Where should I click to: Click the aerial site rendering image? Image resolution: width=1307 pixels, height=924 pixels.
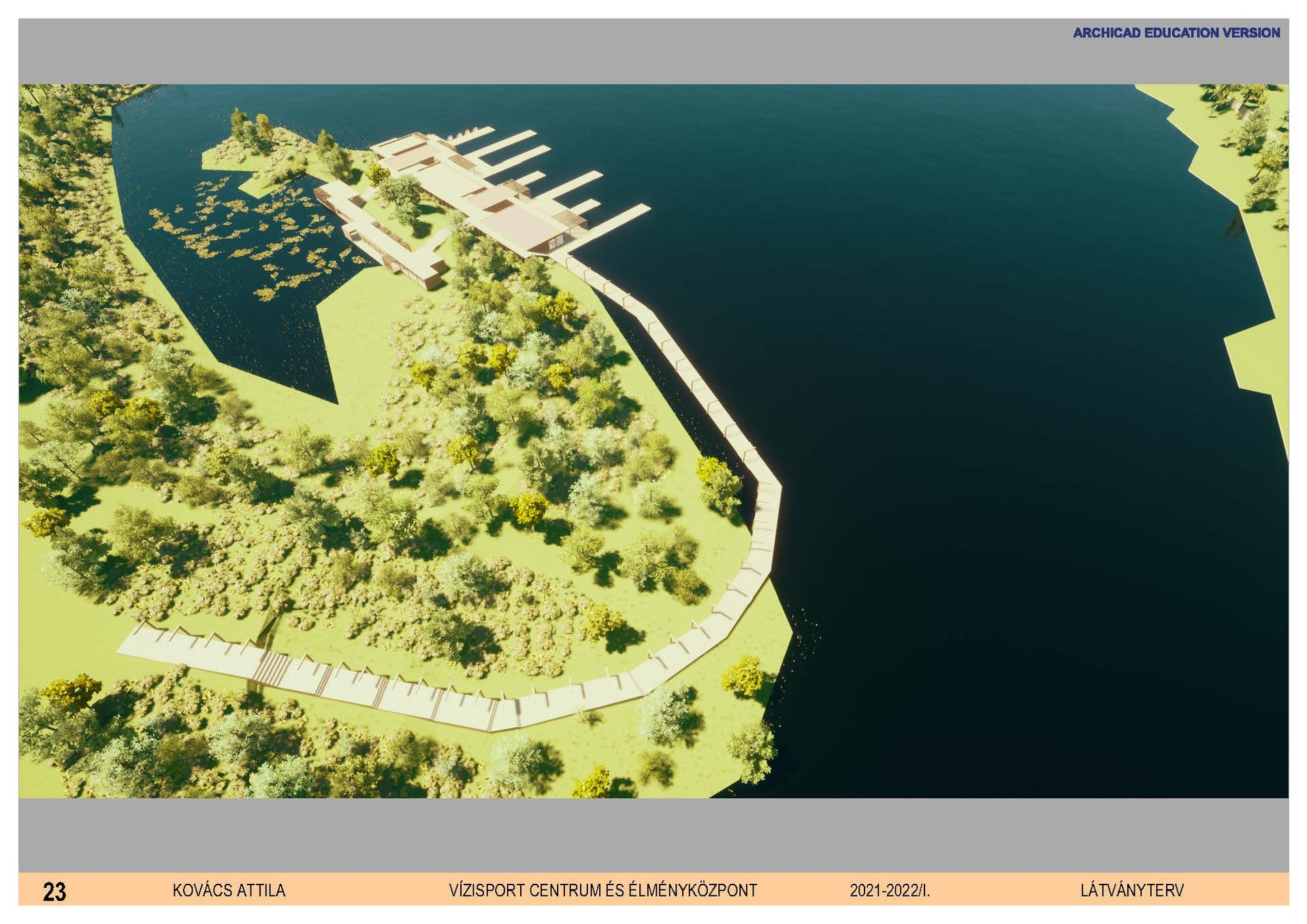coord(653,441)
